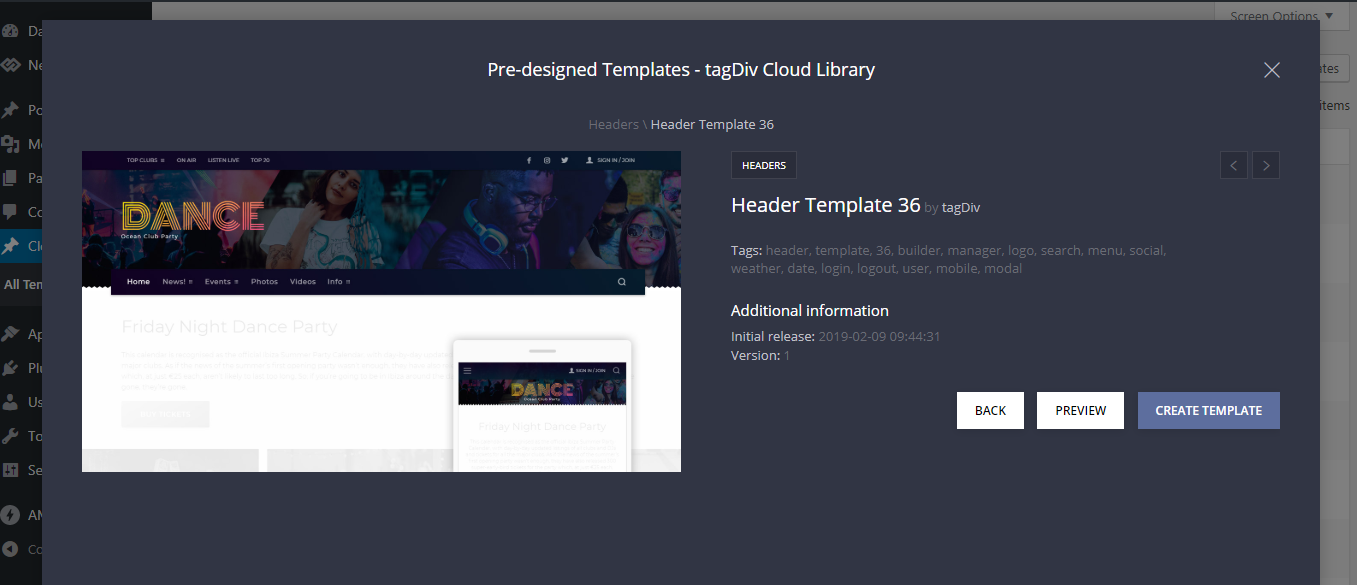The width and height of the screenshot is (1357, 585).
Task: Click the 'template' tag in Tags list
Action: tap(842, 250)
